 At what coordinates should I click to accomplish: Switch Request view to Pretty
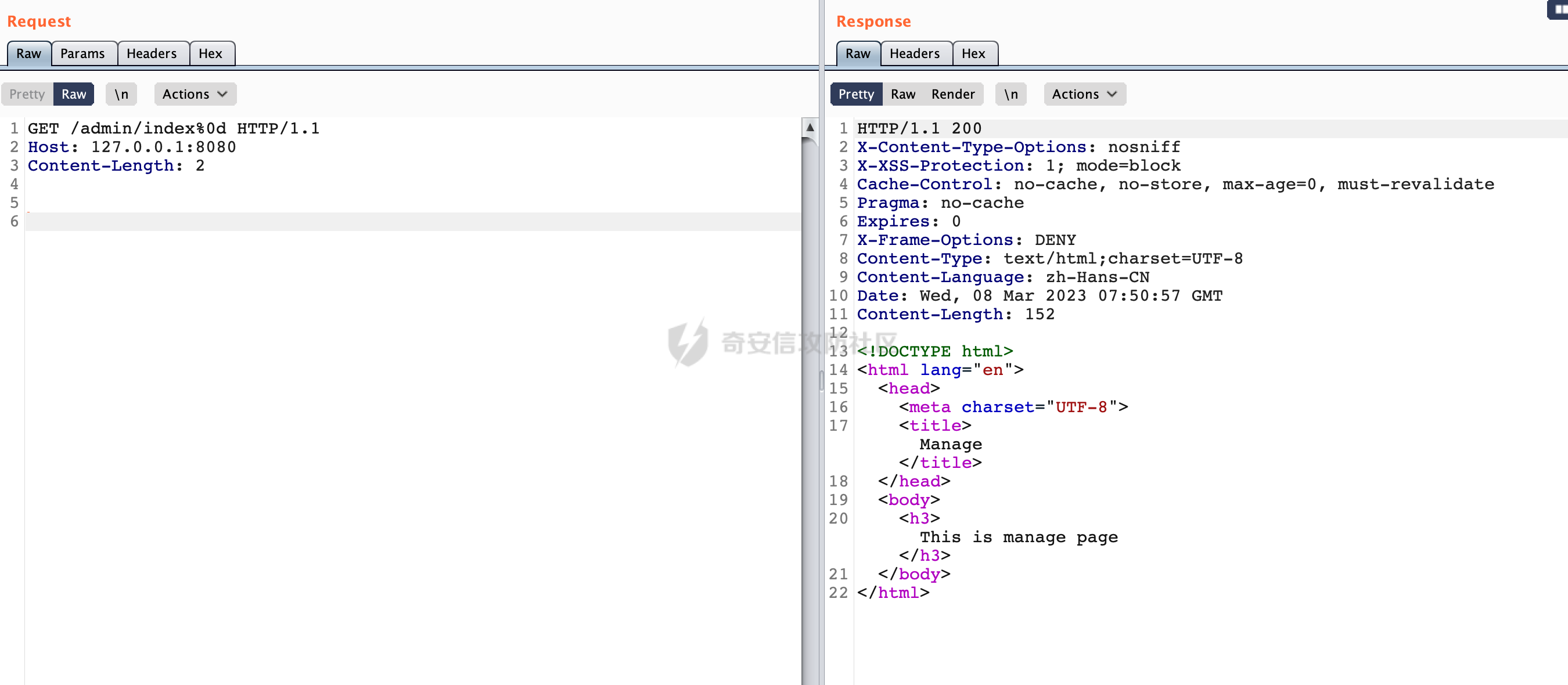coord(27,94)
